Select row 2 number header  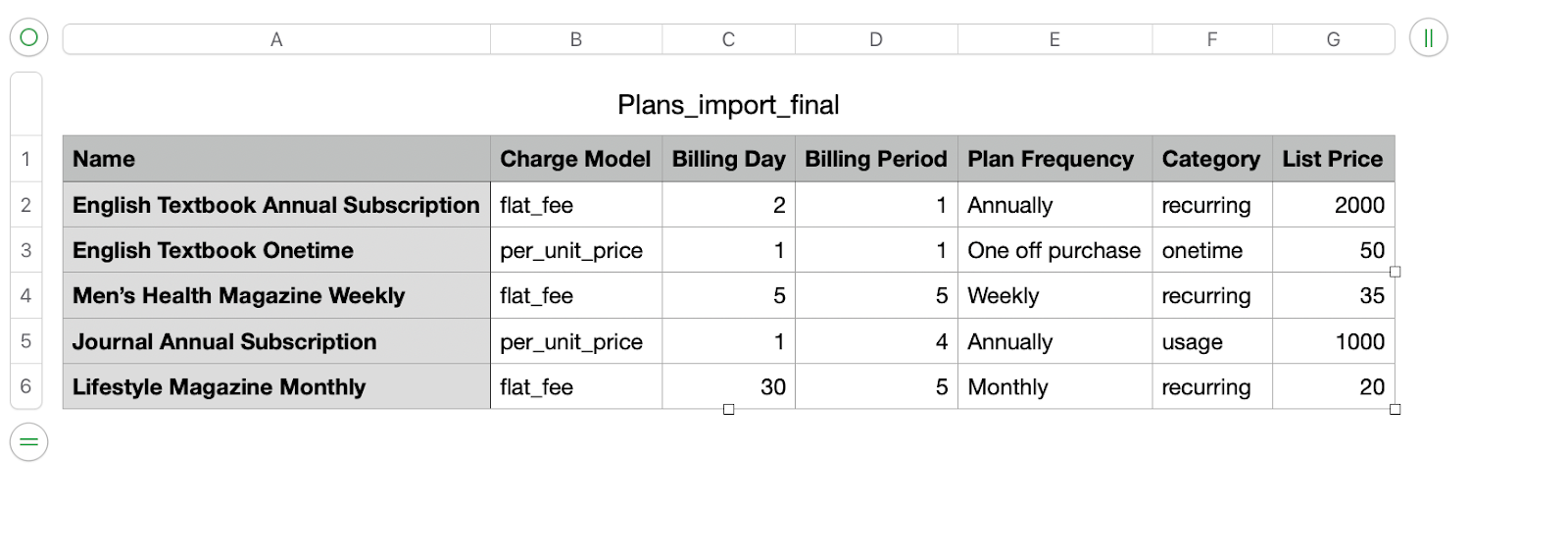26,205
